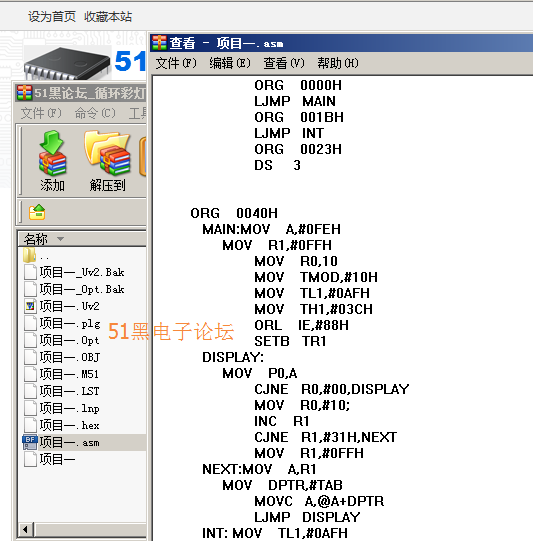Image resolution: width=533 pixels, height=541 pixels.
Task: Expand the 名称 column sort arrow
Action: (60, 239)
